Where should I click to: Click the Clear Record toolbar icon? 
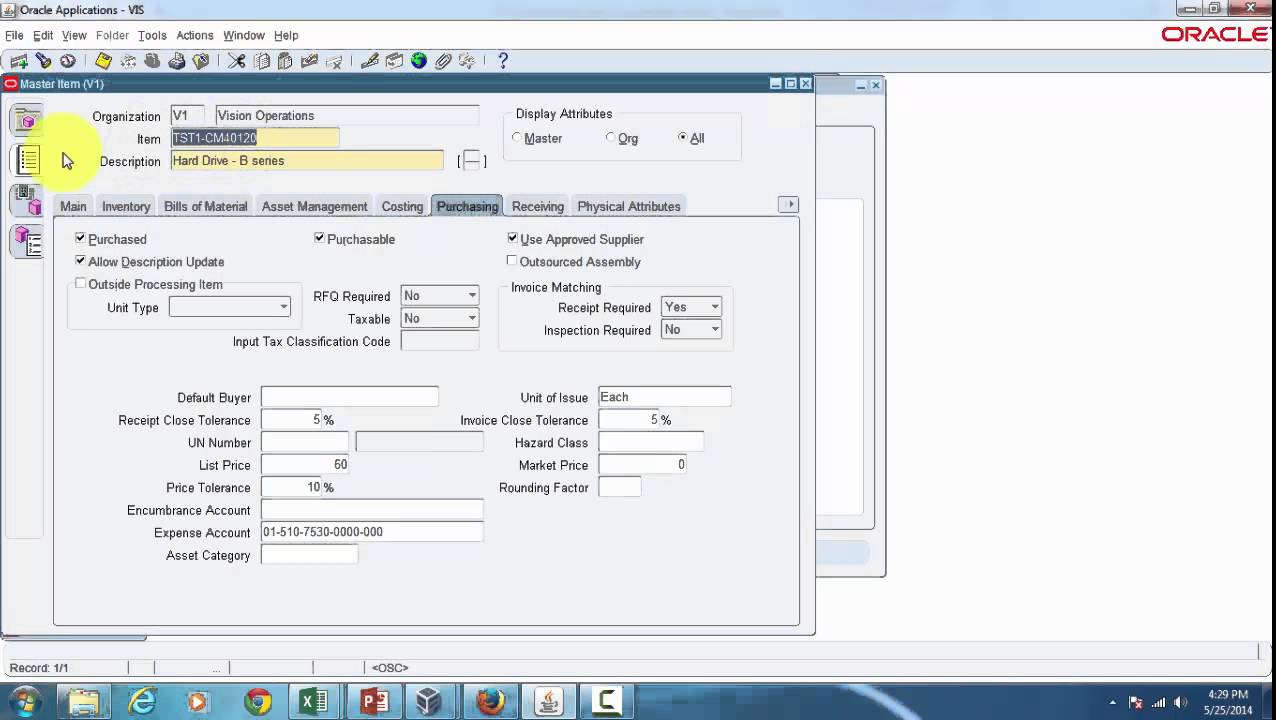pyautogui.click(x=309, y=61)
